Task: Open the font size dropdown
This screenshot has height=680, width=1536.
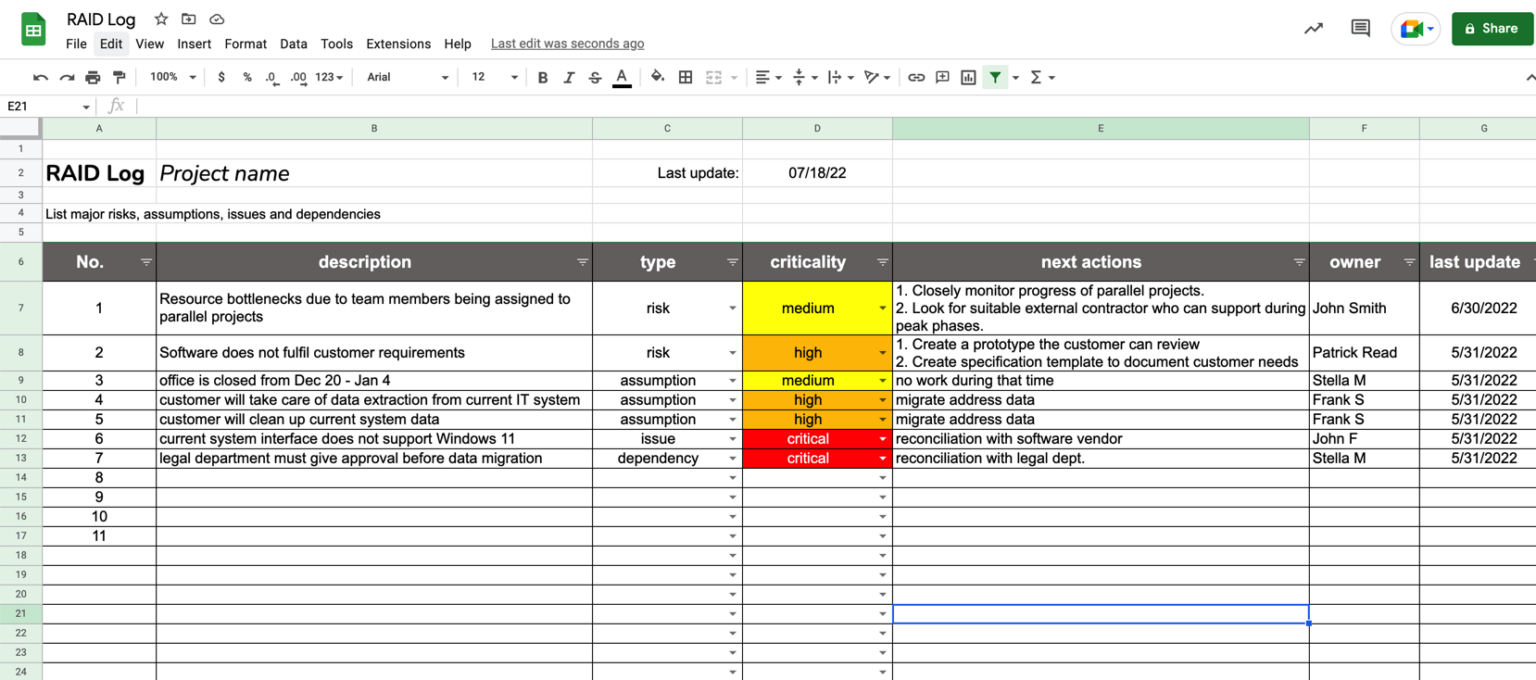Action: (514, 76)
